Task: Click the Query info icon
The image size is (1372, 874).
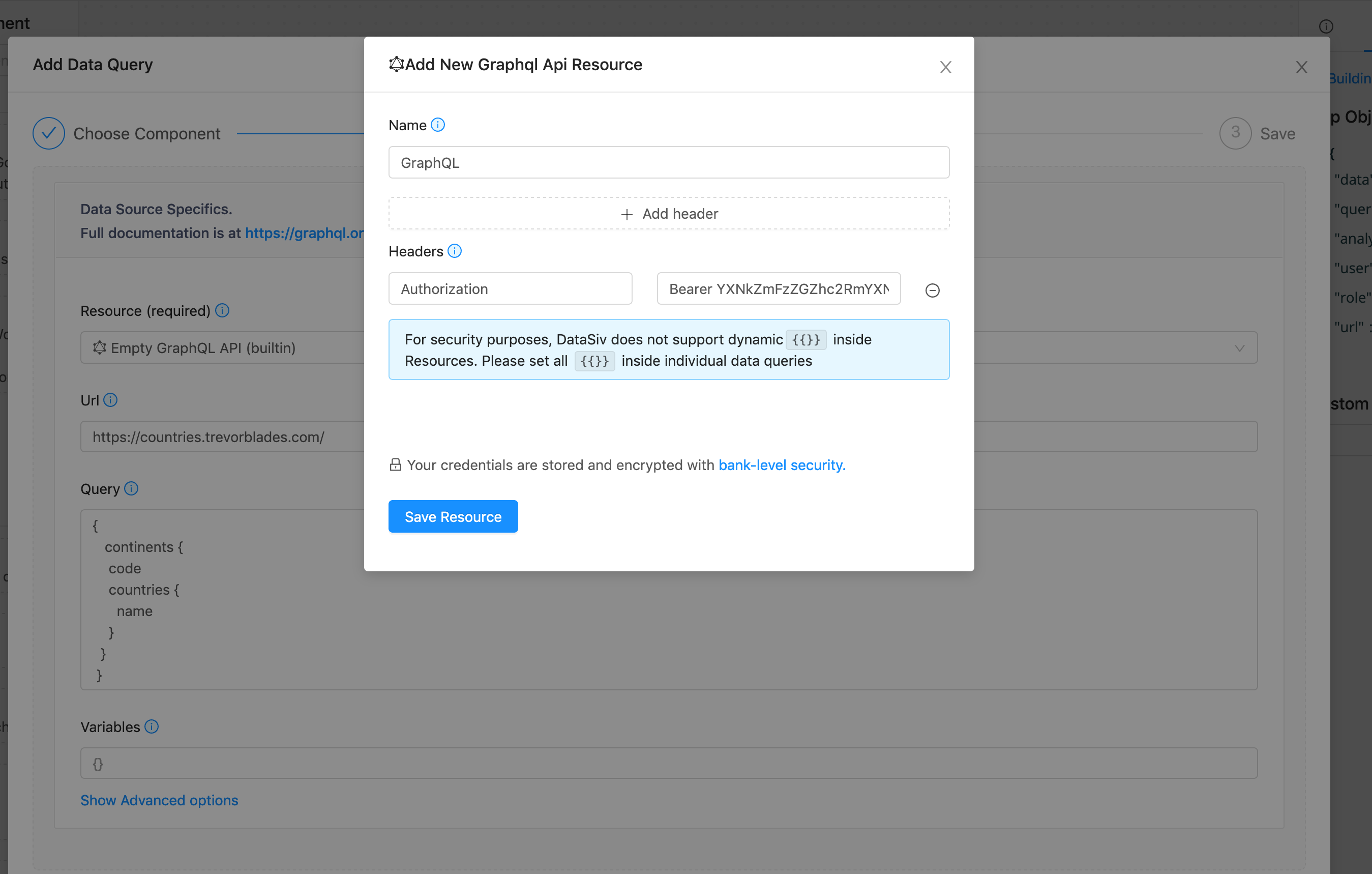Action: [131, 488]
